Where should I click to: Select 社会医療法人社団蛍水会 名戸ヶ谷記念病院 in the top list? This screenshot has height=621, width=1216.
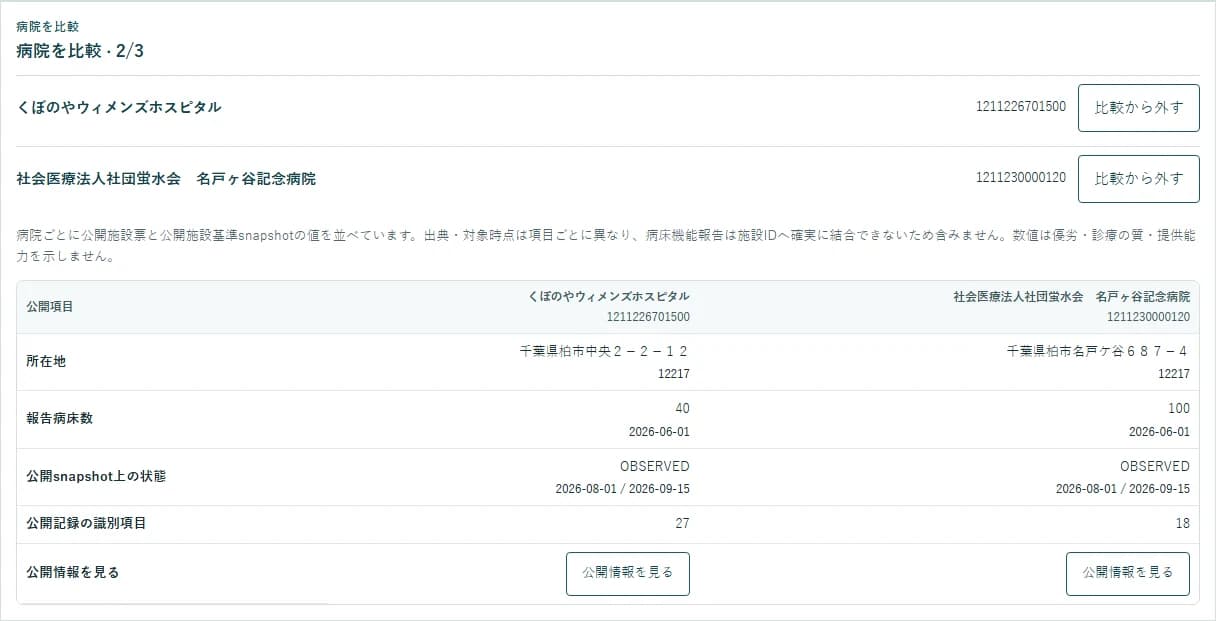(166, 178)
